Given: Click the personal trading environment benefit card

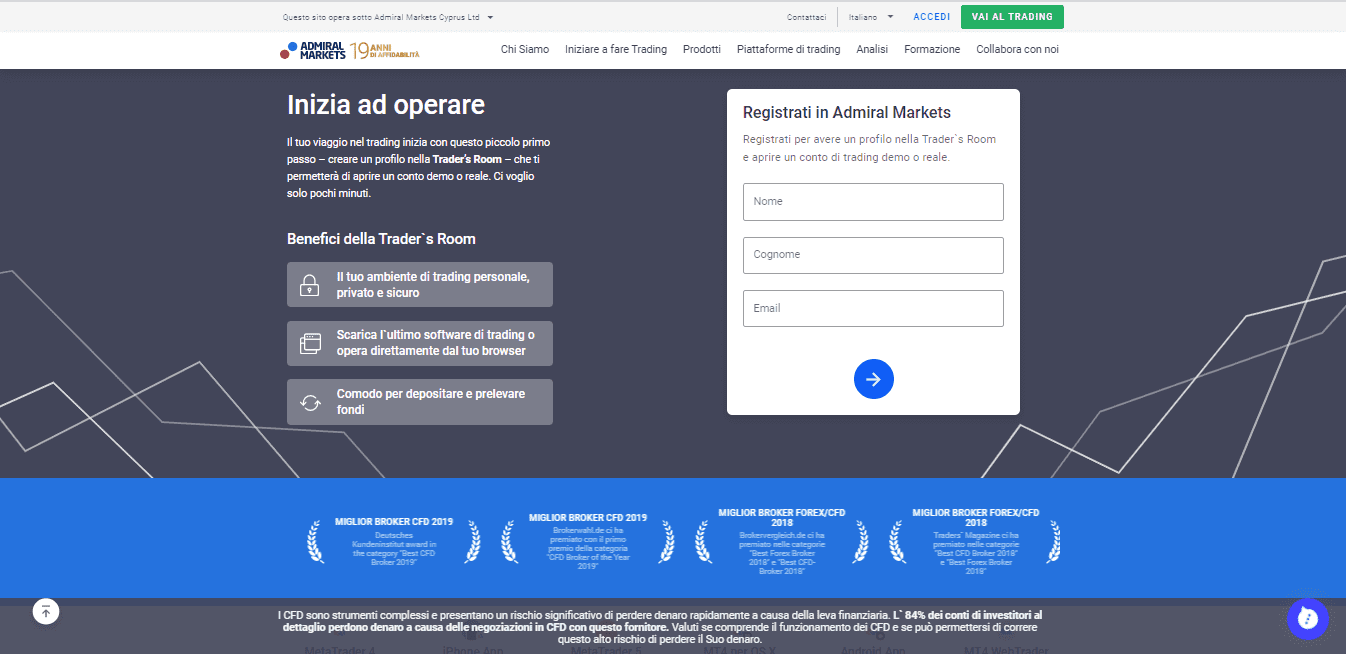Looking at the screenshot, I should (x=420, y=284).
